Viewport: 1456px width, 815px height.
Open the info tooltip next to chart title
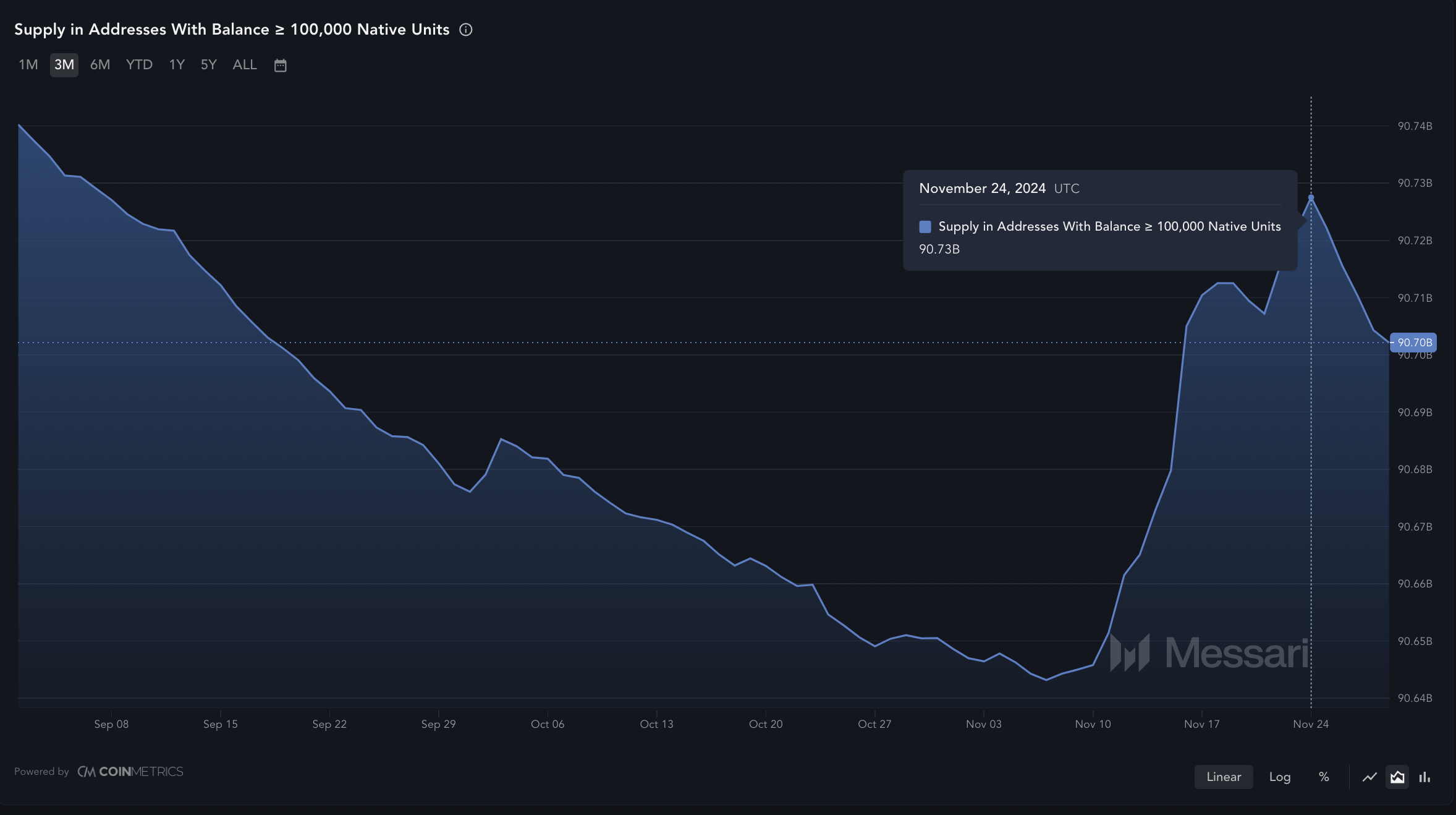[x=466, y=30]
